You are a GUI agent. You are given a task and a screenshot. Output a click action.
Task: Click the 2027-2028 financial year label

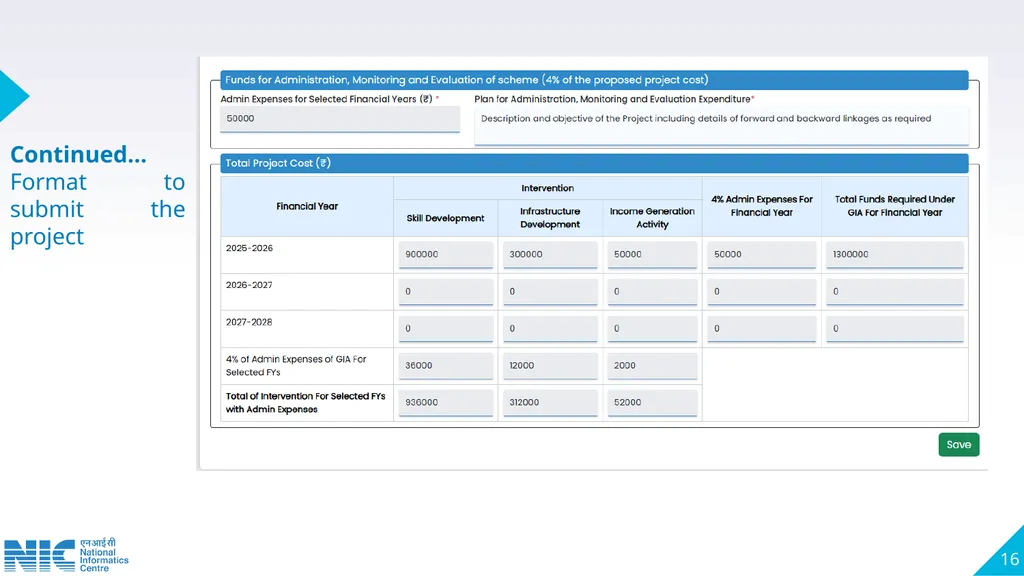pos(249,322)
